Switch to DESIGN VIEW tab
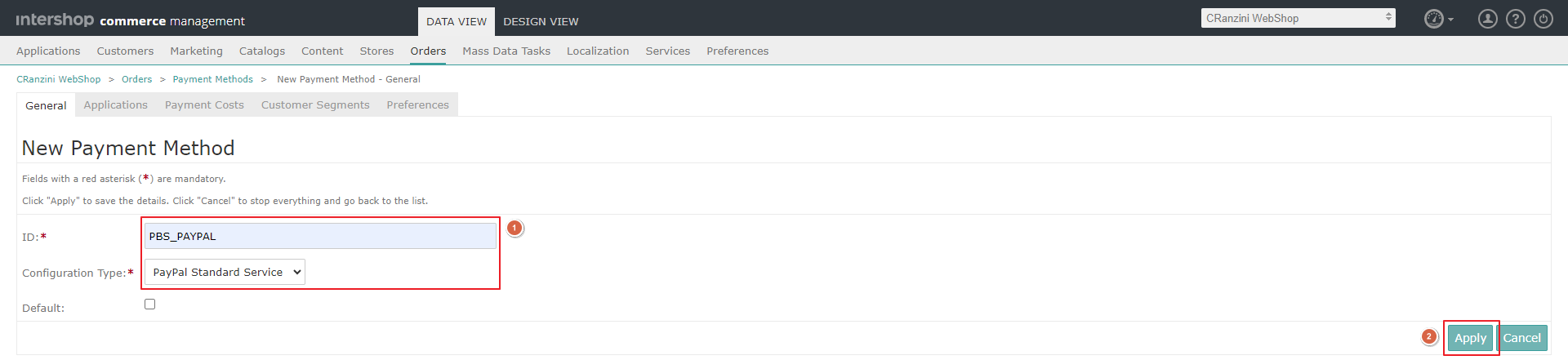 [x=541, y=22]
